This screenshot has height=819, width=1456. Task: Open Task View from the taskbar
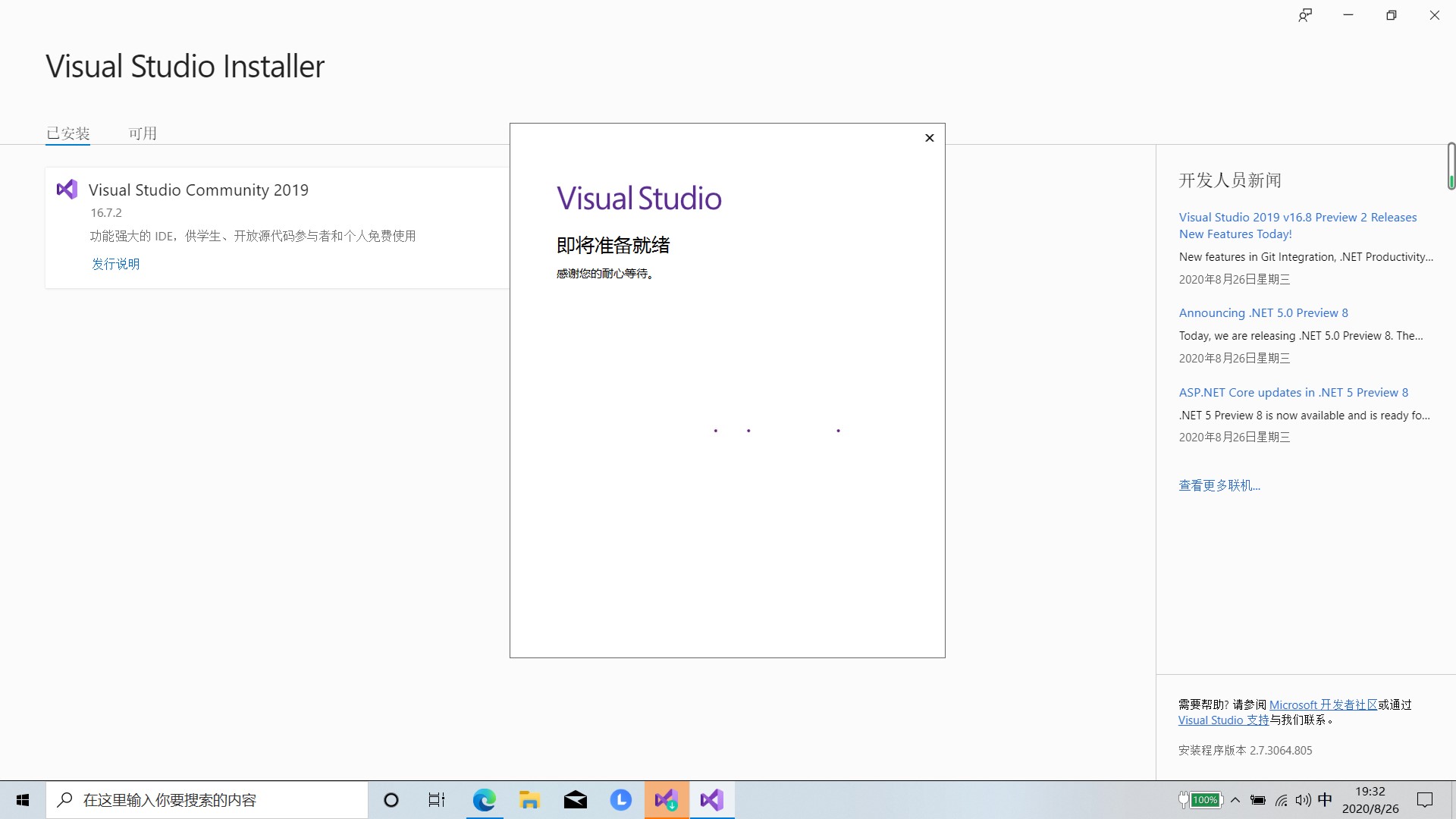436,800
